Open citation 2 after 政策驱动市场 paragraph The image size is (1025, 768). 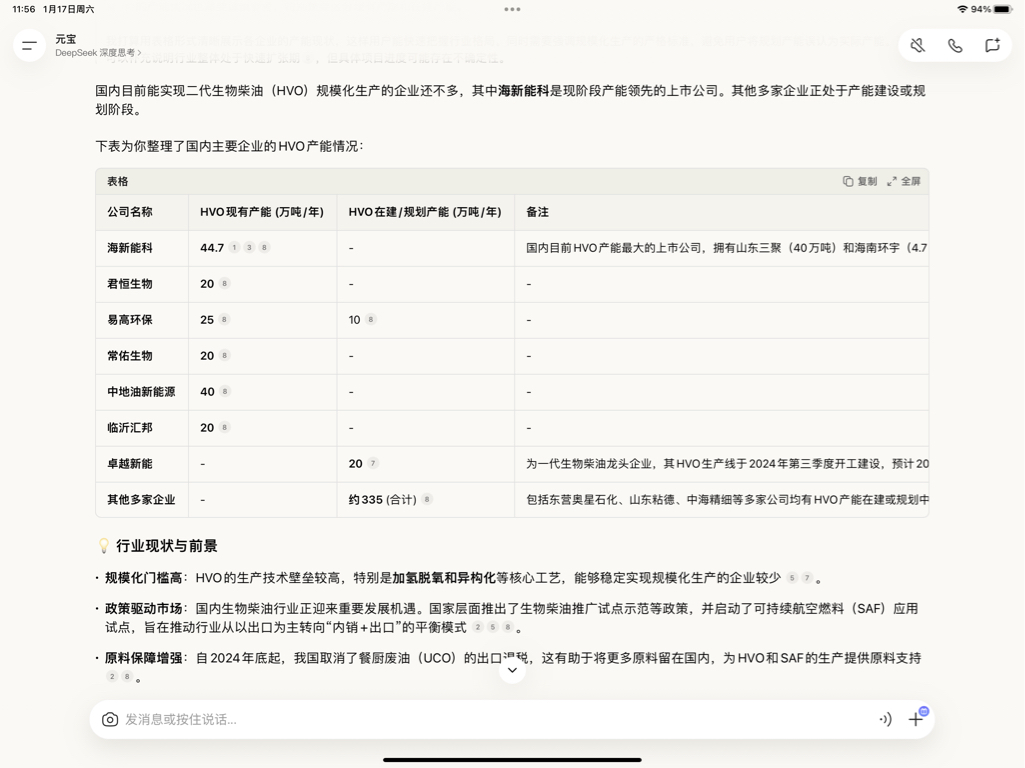(x=478, y=627)
